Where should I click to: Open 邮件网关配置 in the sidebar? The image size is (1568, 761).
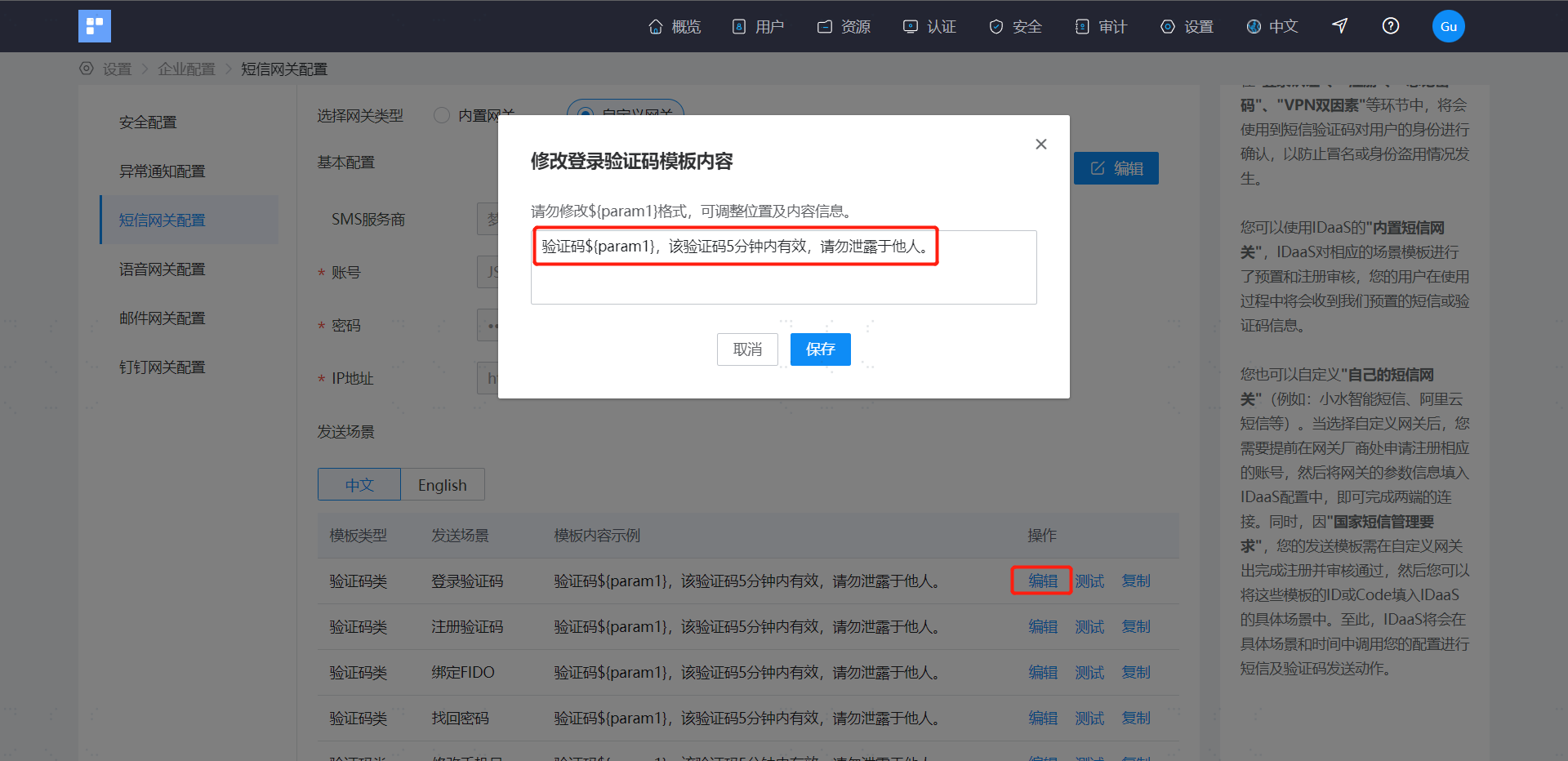pyautogui.click(x=163, y=318)
